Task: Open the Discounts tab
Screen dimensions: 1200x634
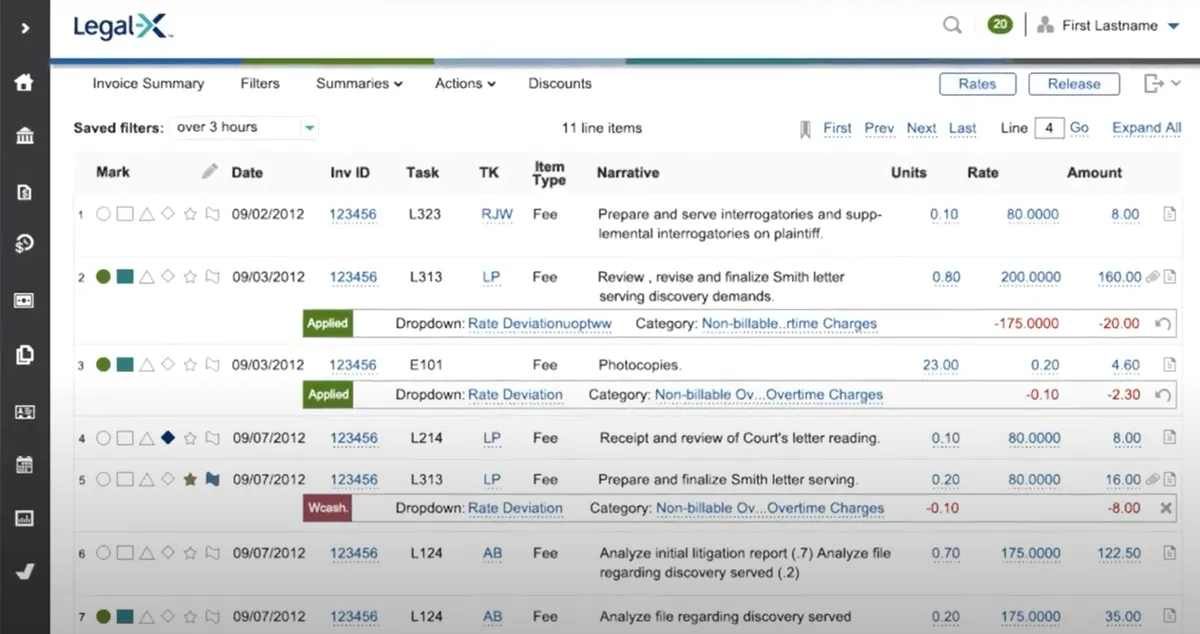Action: [x=560, y=84]
